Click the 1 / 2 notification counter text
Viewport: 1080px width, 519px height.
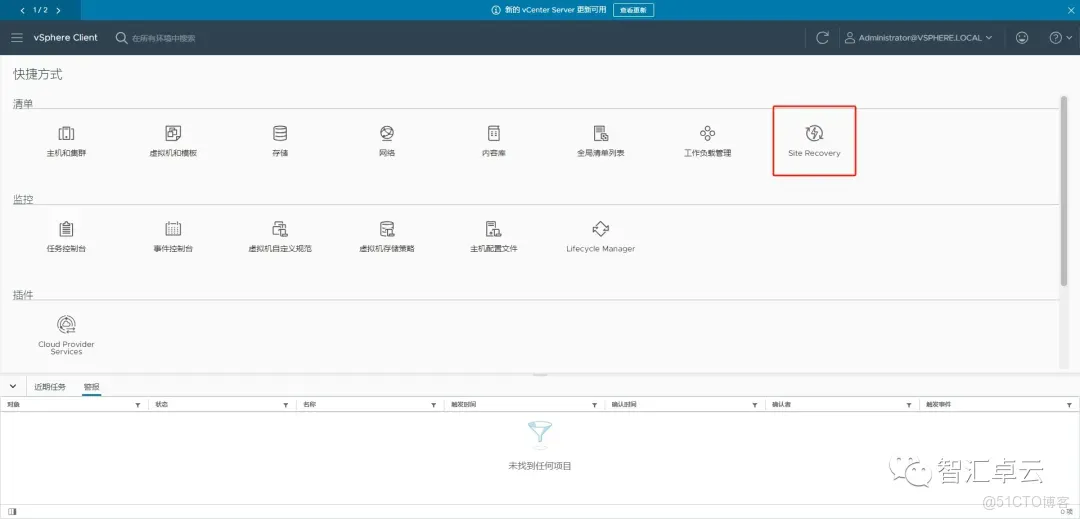pyautogui.click(x=40, y=10)
